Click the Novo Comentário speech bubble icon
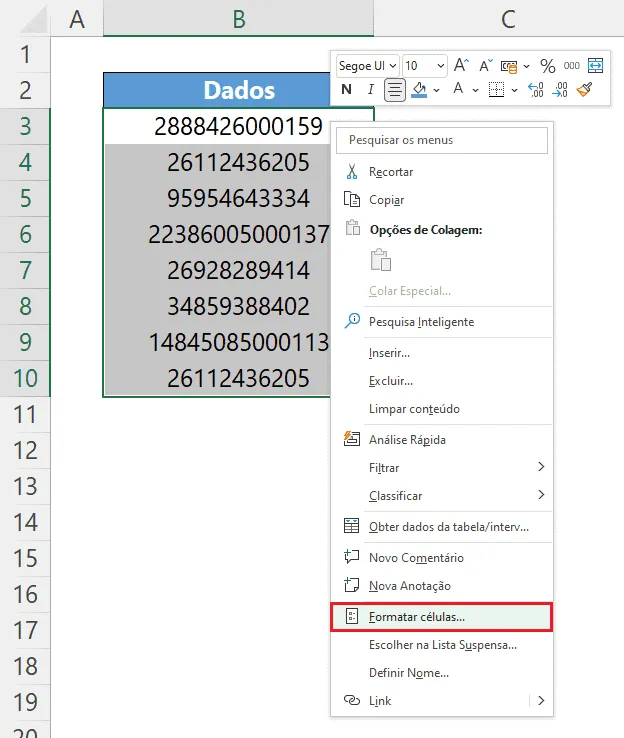The width and height of the screenshot is (624, 738). pyautogui.click(x=352, y=556)
